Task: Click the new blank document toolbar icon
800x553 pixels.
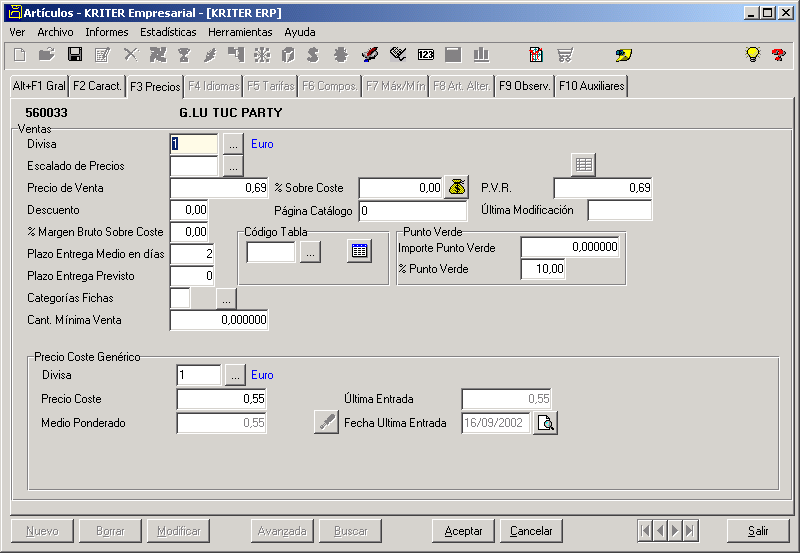Action: point(19,55)
